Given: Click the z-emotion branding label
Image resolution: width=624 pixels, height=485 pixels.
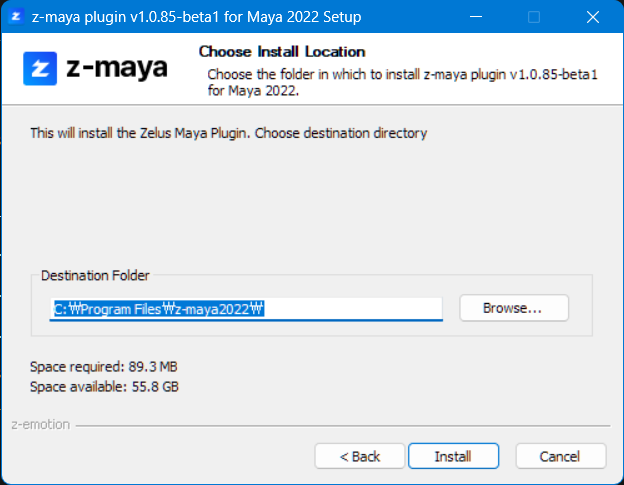Looking at the screenshot, I should point(41,424).
